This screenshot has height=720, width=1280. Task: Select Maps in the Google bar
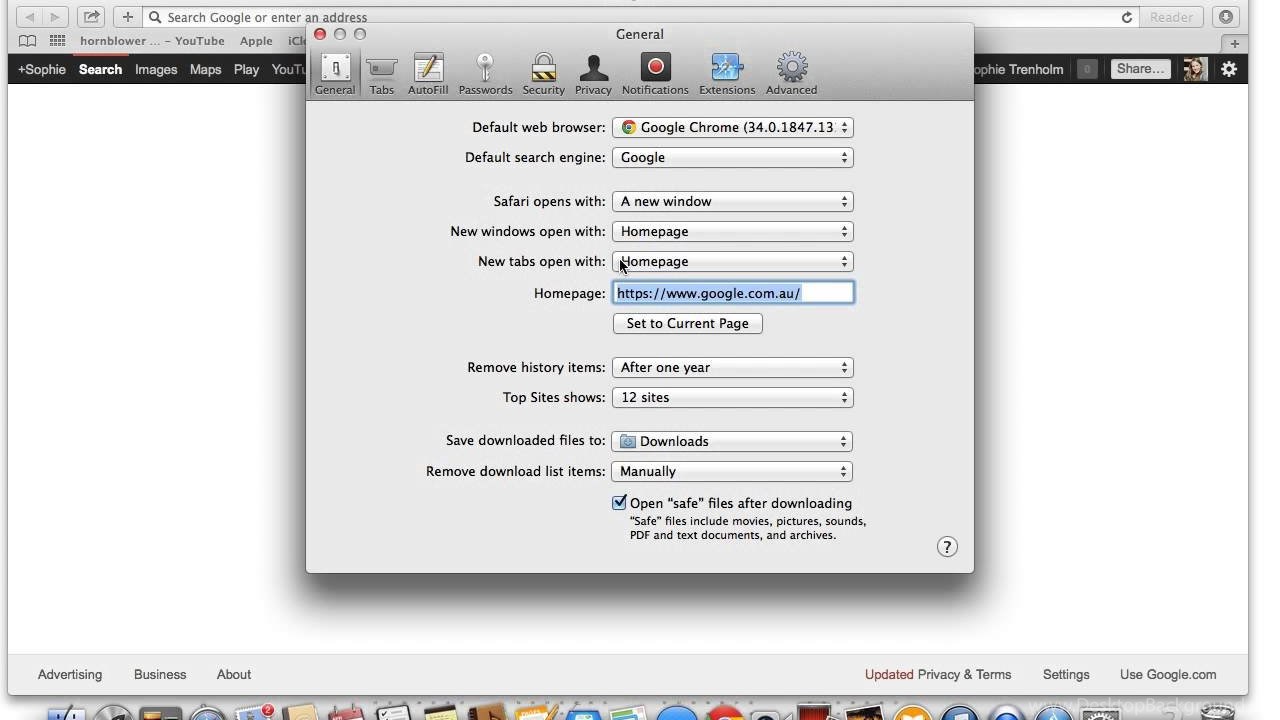coord(205,69)
